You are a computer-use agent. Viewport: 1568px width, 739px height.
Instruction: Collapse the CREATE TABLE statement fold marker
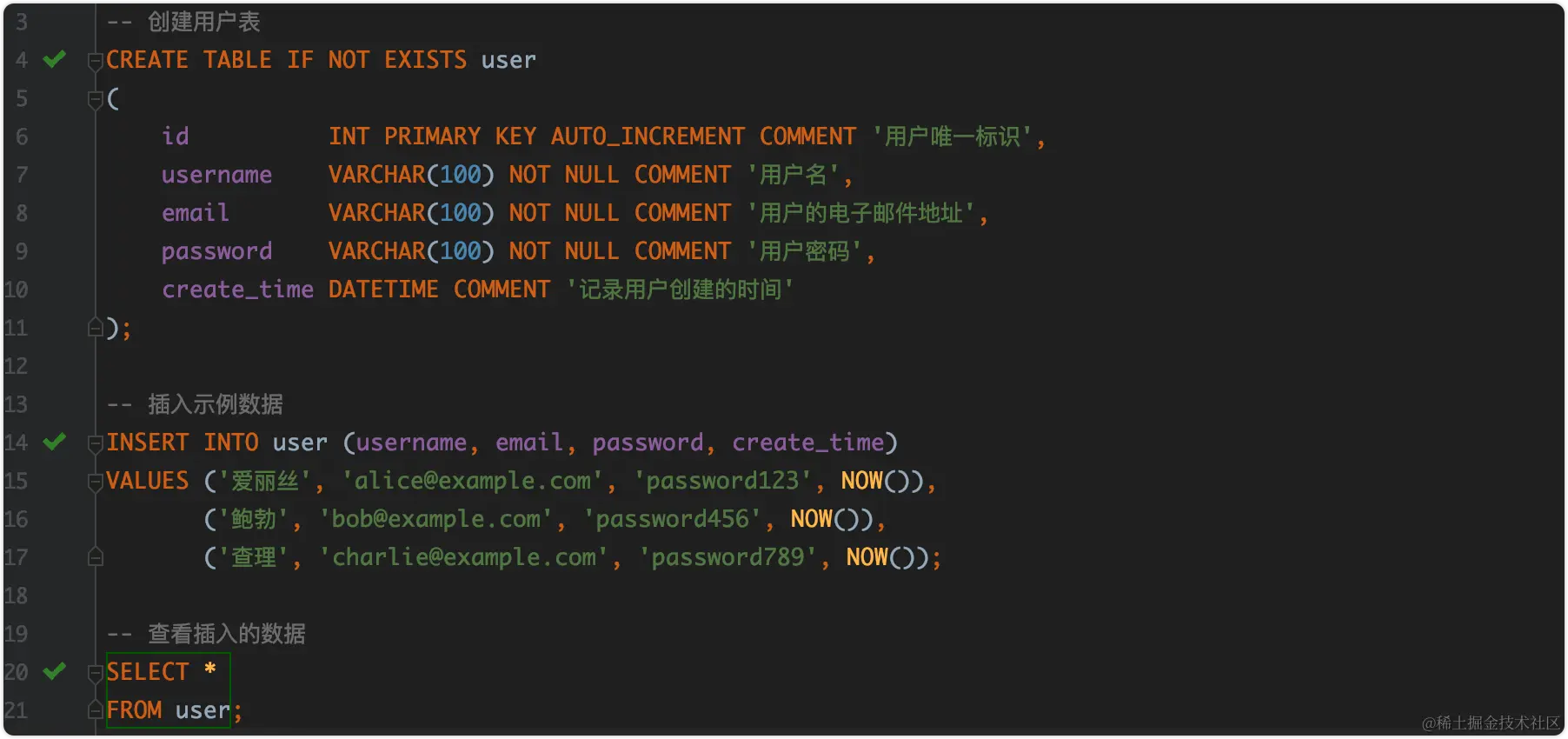[x=96, y=61]
